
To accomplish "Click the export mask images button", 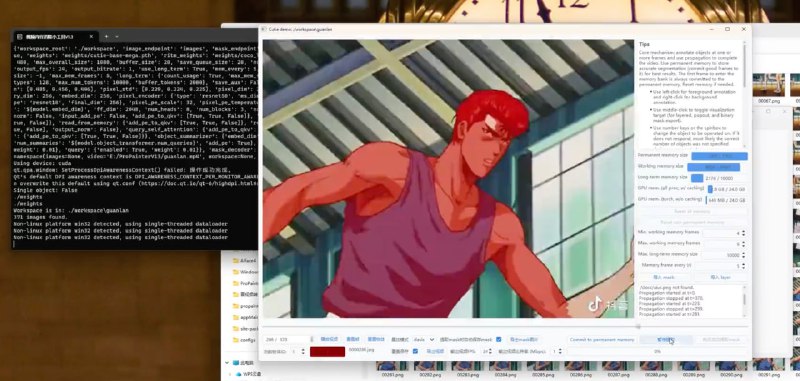I will point(523,340).
